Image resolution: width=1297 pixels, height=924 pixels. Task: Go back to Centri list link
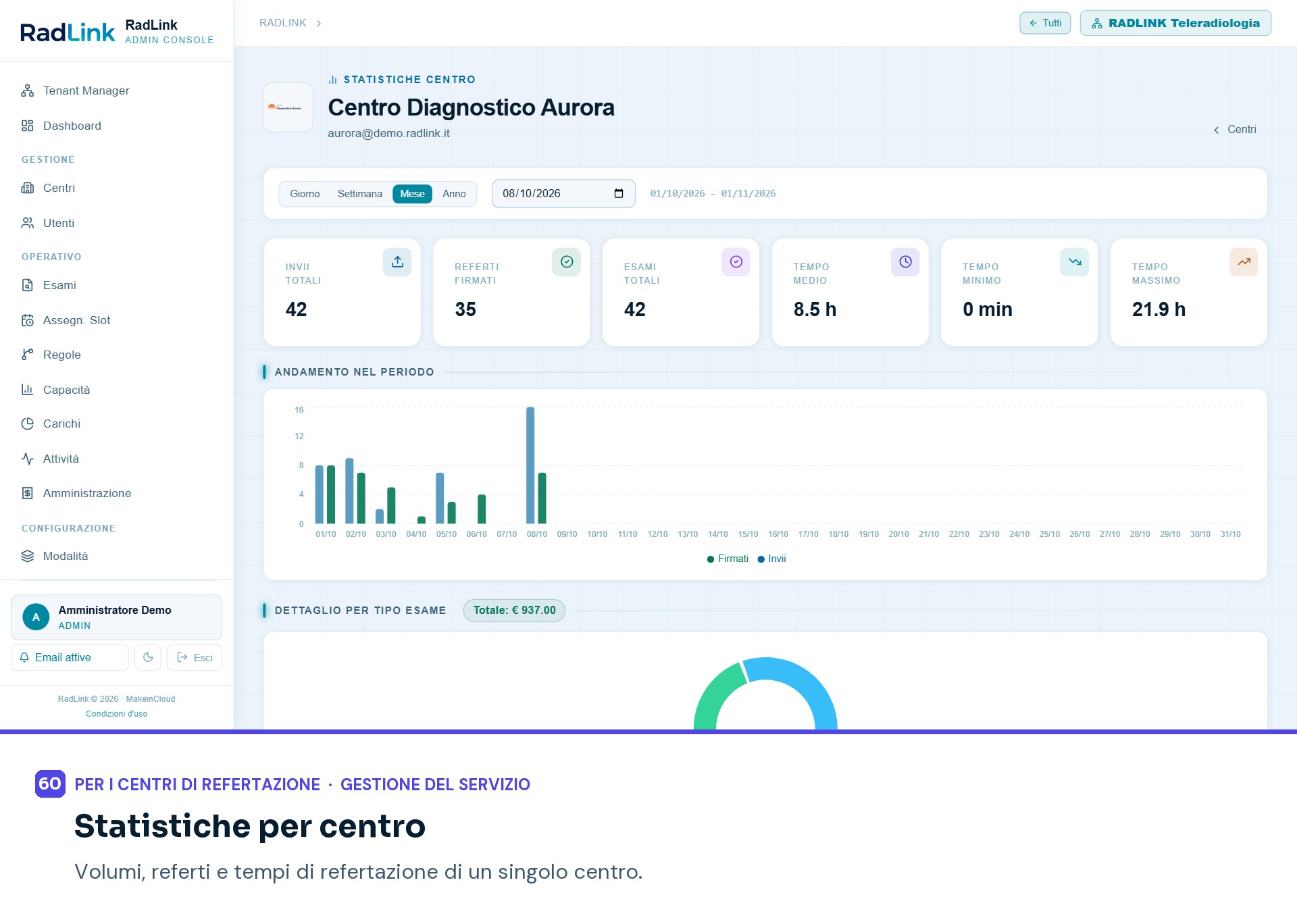pos(1235,130)
